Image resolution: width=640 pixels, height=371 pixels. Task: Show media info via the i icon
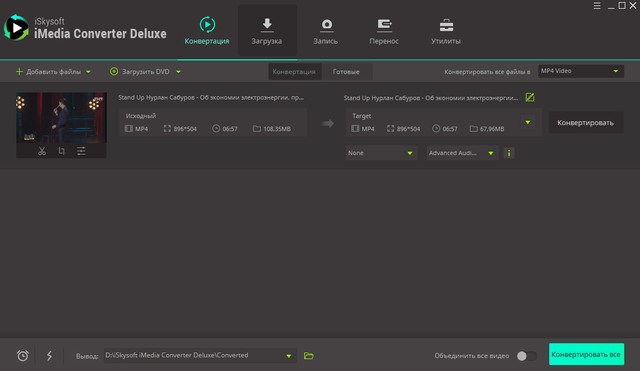pos(509,153)
